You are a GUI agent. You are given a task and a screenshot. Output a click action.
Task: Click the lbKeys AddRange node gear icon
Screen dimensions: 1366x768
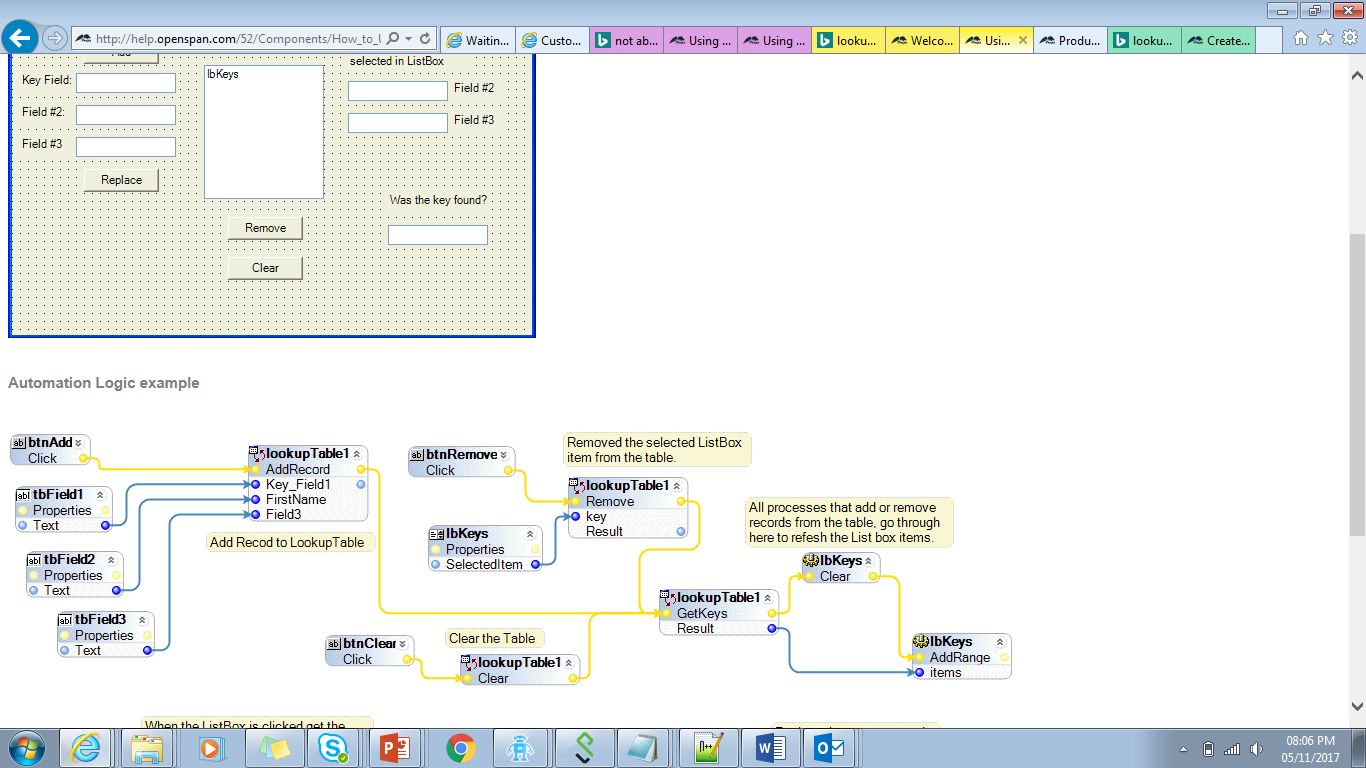tap(921, 641)
